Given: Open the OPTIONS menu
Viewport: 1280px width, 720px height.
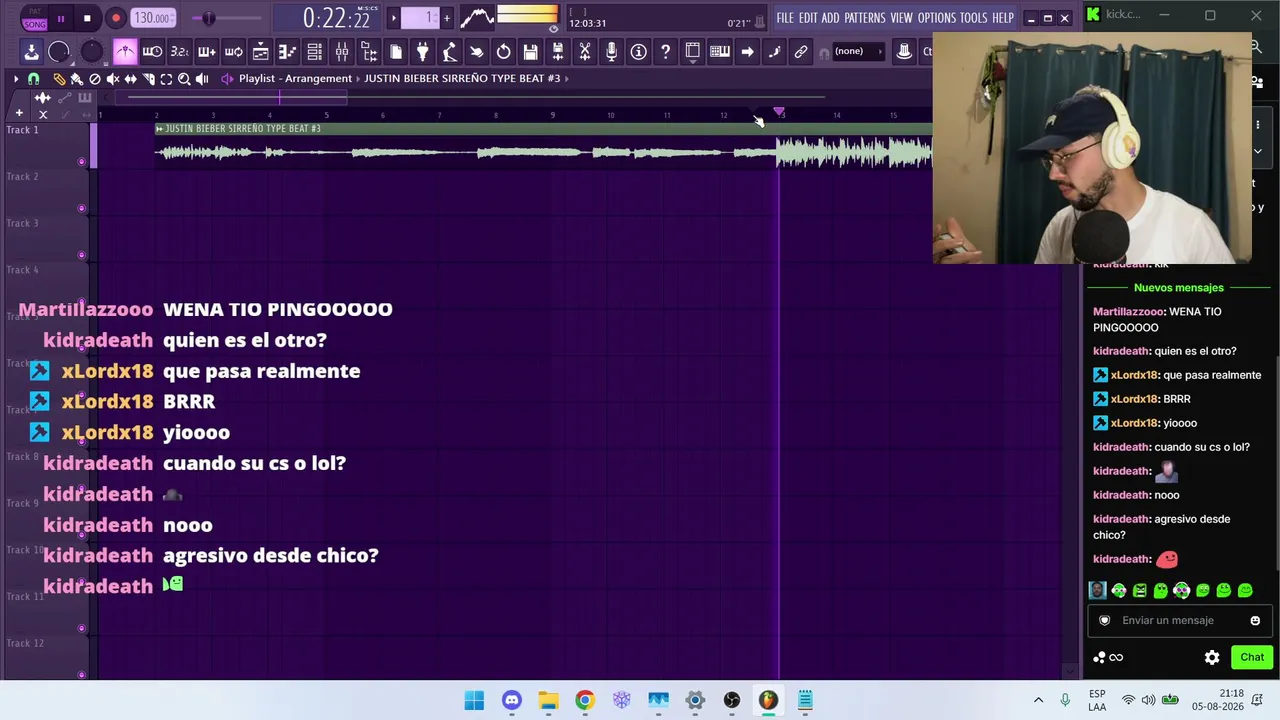Looking at the screenshot, I should (x=937, y=18).
